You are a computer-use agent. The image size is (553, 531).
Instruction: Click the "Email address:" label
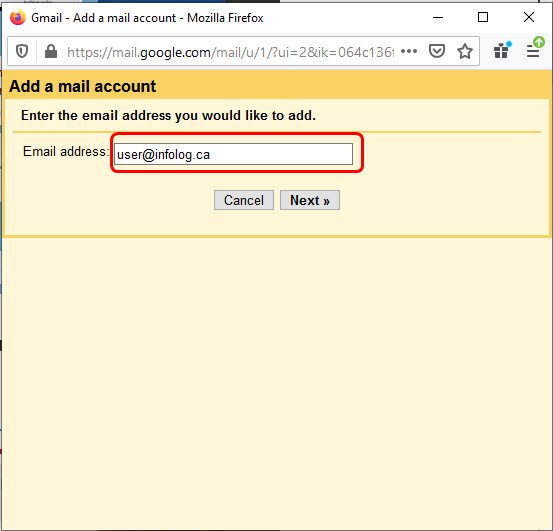[x=65, y=152]
